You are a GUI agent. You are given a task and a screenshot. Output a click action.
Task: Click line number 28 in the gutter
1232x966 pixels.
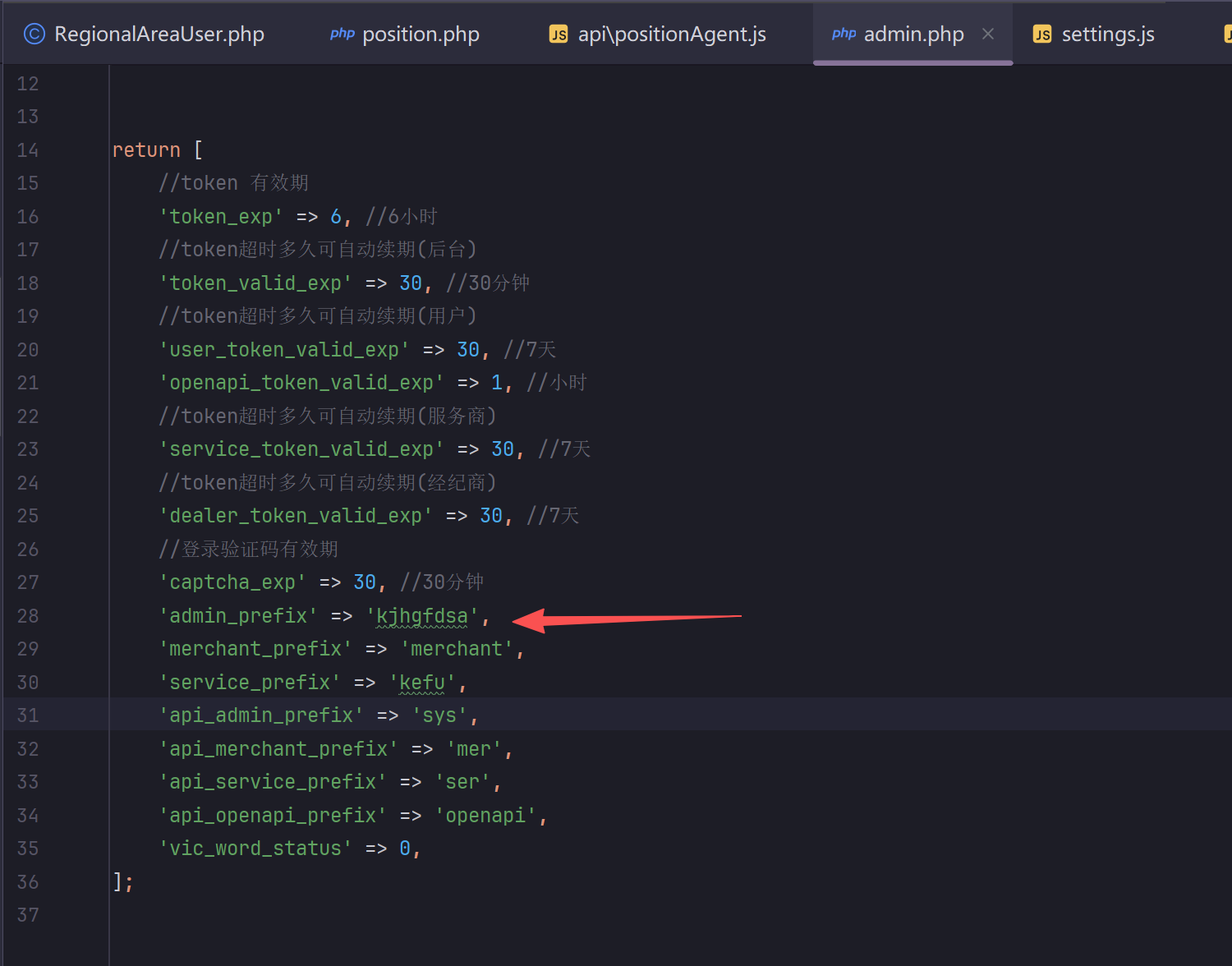point(28,616)
